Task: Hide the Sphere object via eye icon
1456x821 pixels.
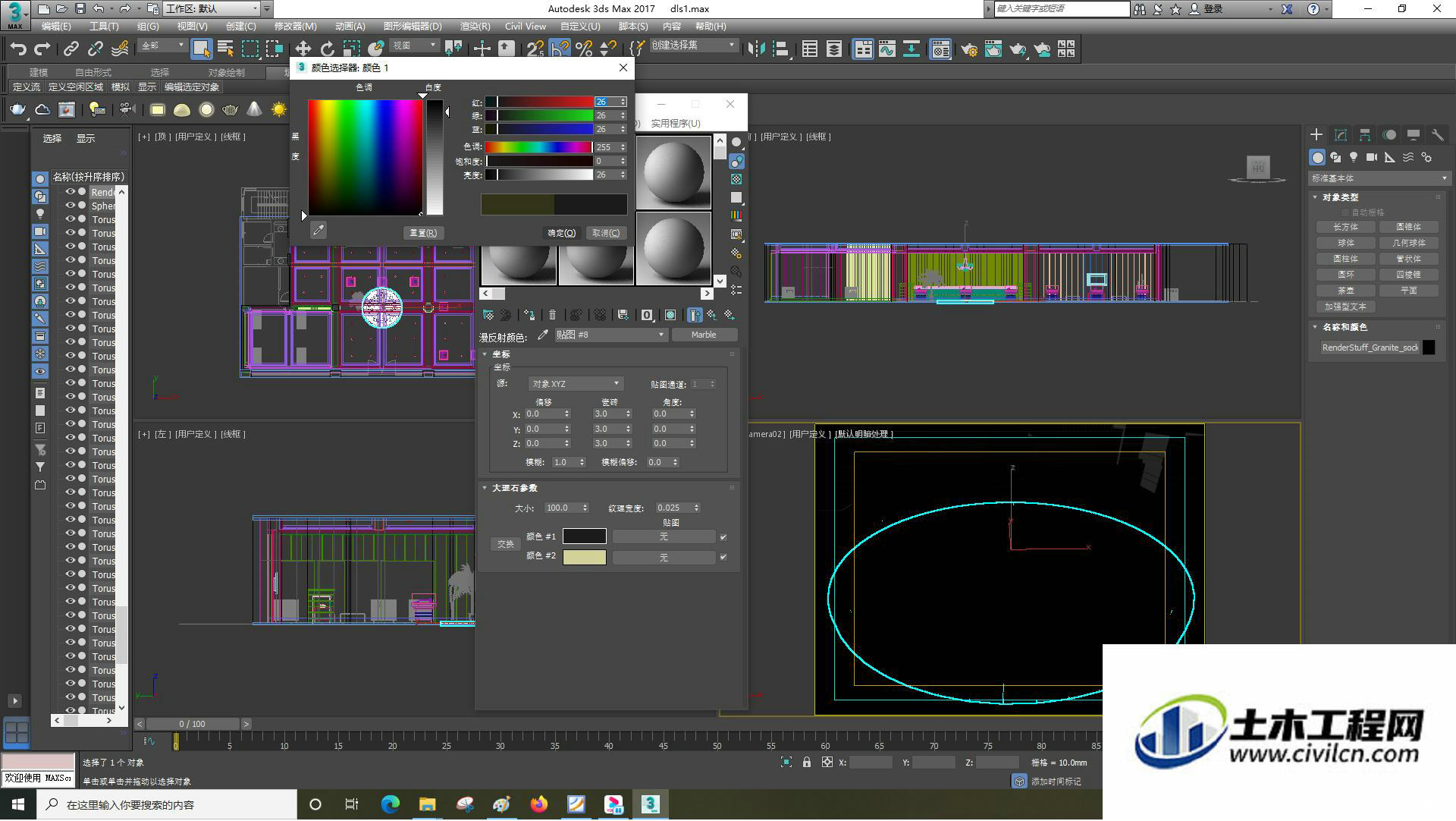Action: pos(70,206)
